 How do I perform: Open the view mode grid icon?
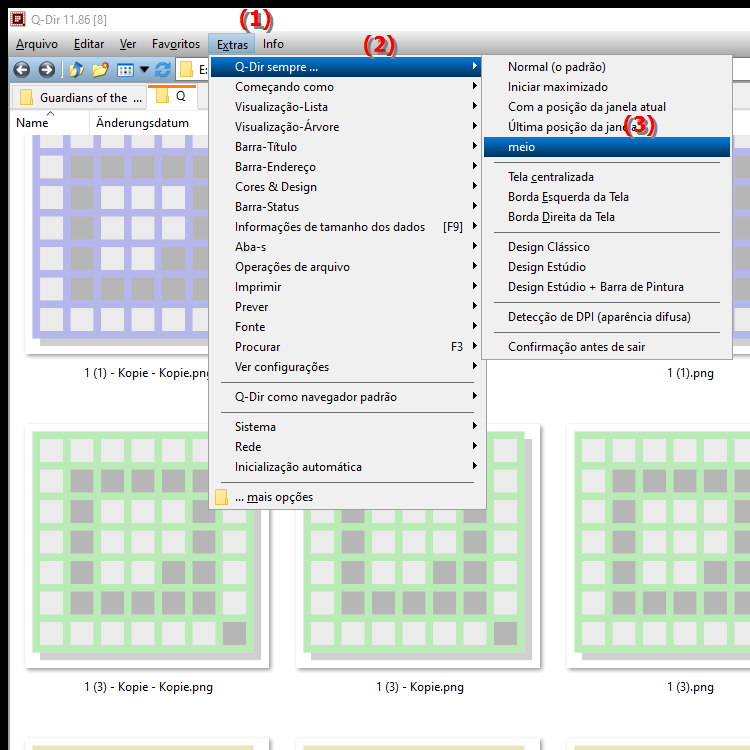125,70
